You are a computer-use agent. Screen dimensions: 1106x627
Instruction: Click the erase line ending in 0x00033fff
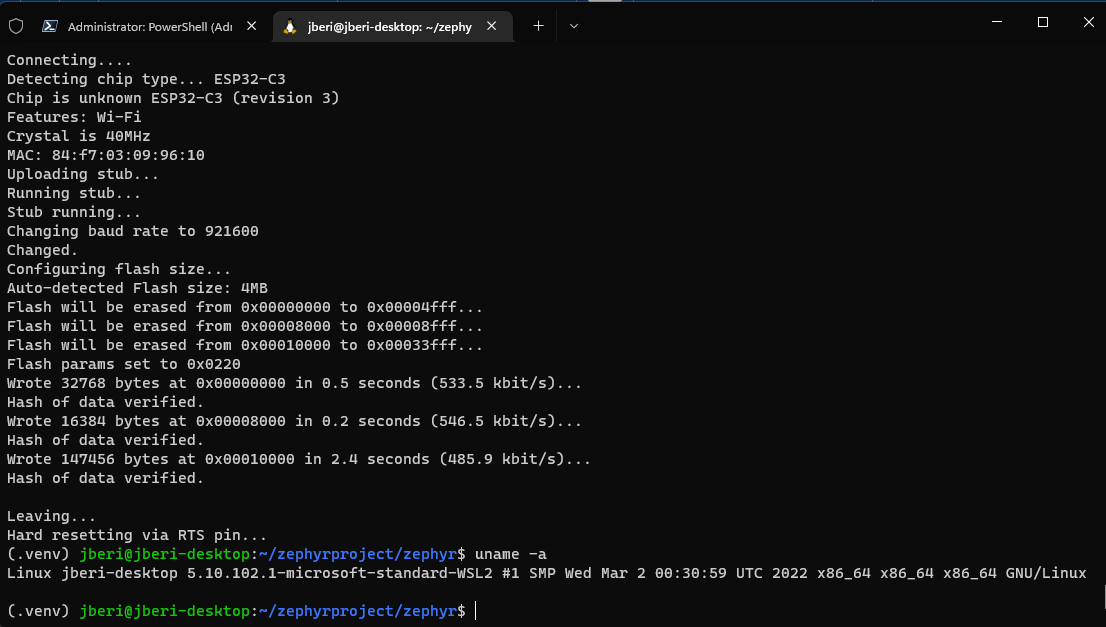tap(245, 346)
